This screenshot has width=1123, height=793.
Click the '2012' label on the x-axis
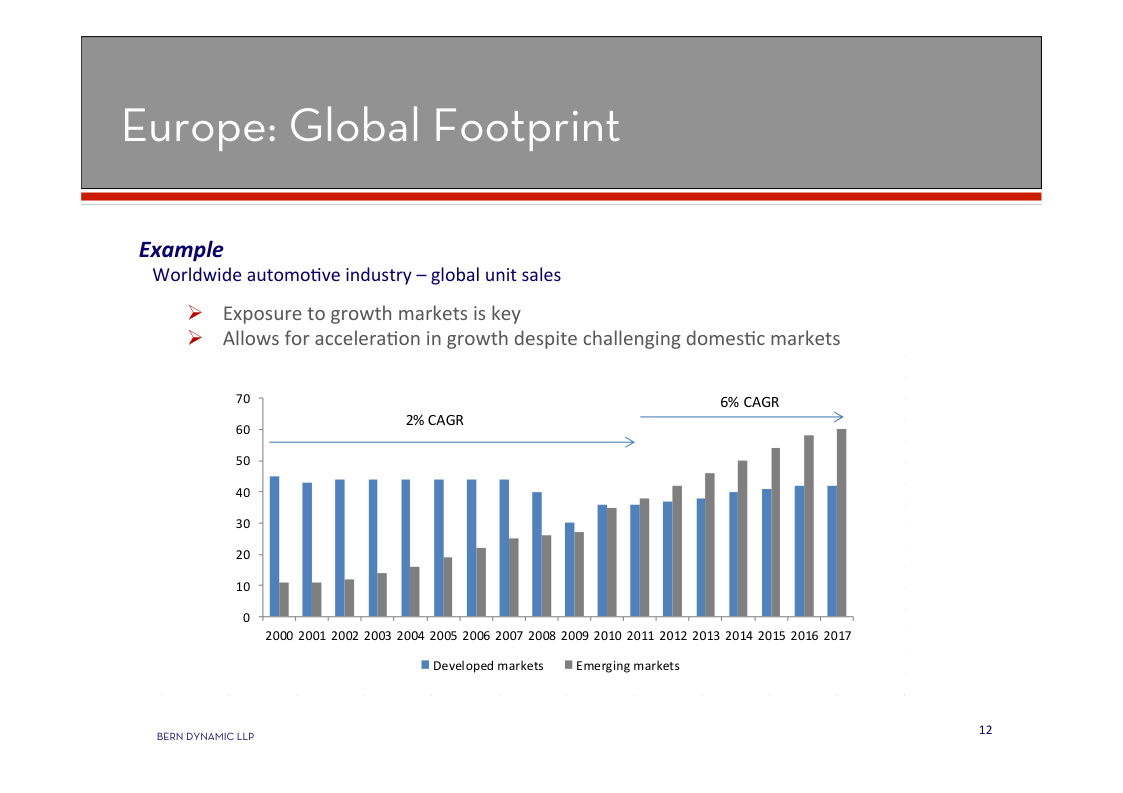pos(672,636)
